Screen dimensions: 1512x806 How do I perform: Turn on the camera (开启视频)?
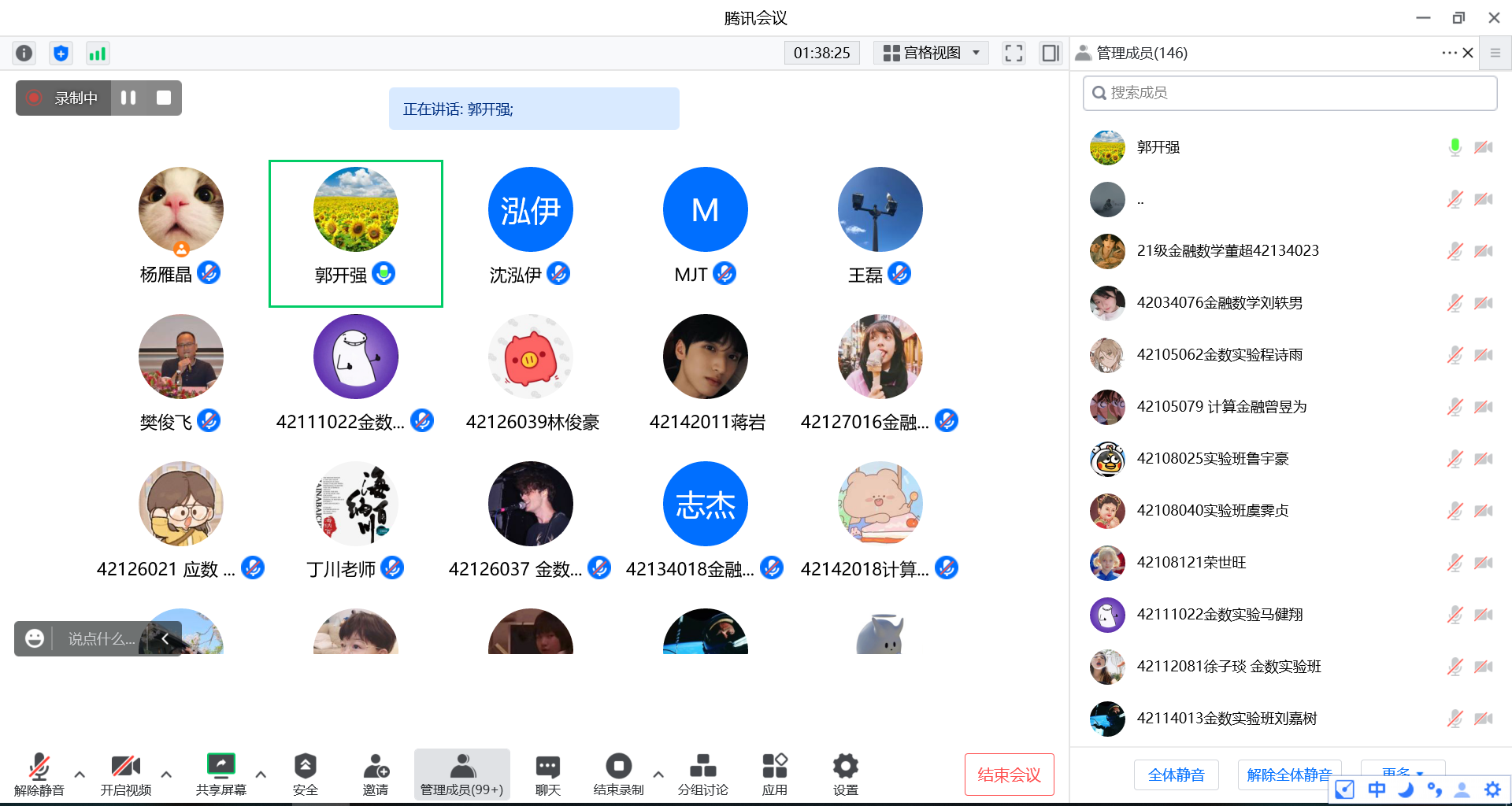pos(125,775)
